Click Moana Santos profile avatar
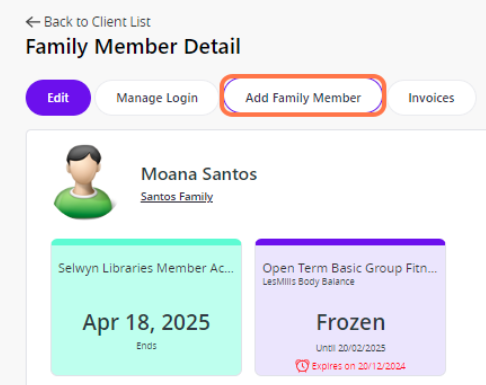This screenshot has height=385, width=486. 83,182
